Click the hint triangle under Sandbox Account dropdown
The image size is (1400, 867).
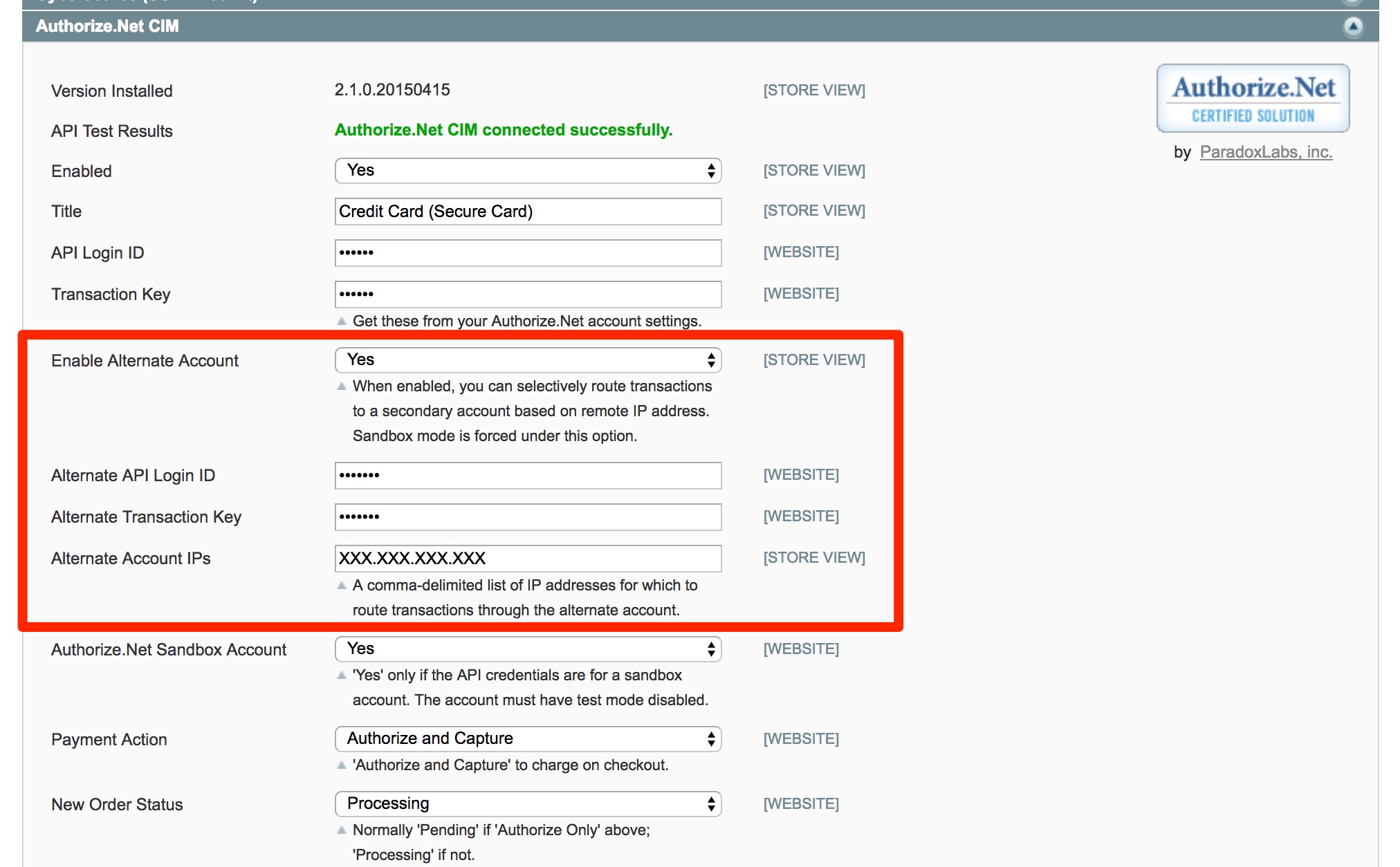click(x=342, y=675)
